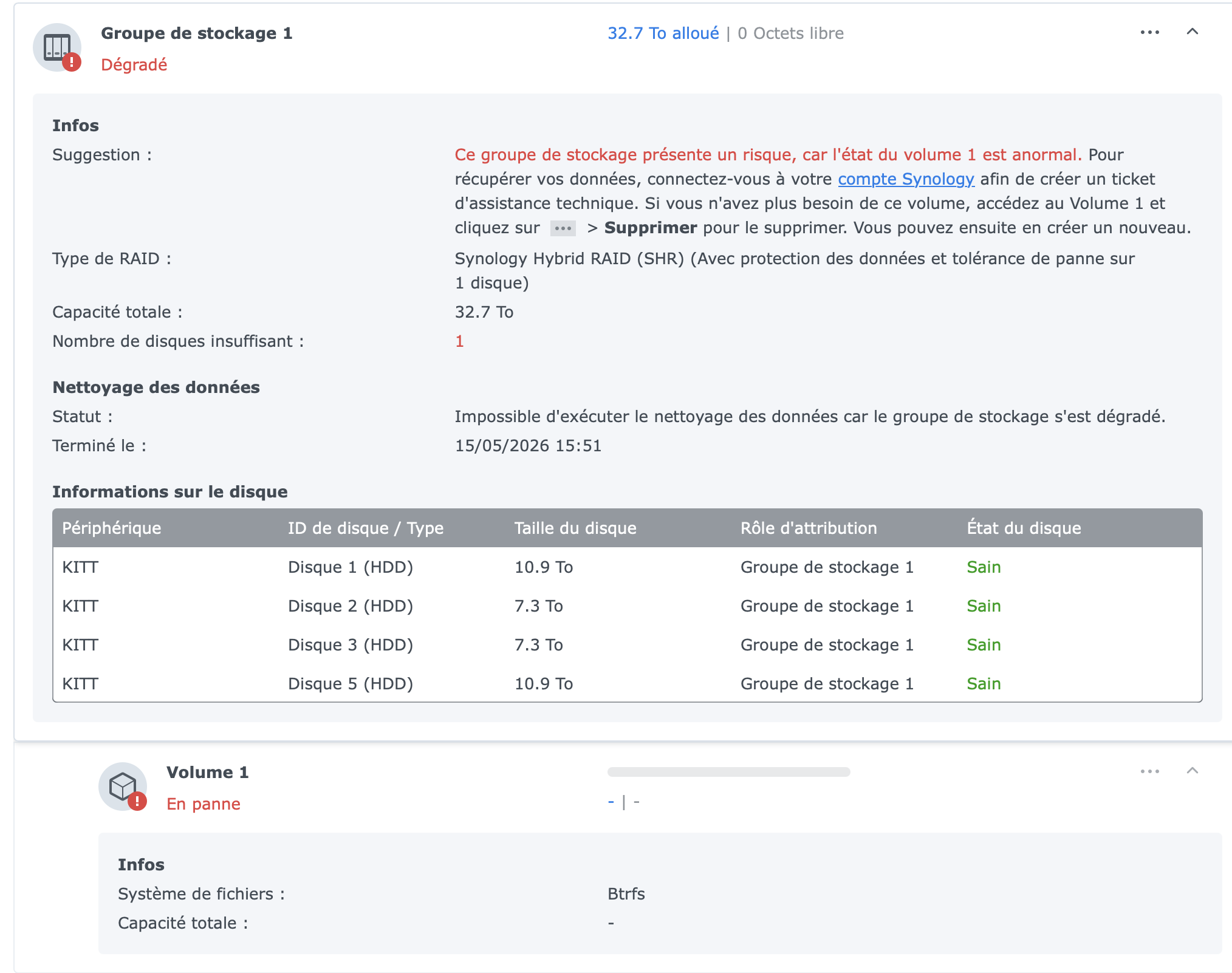Click the Sain status of Disque 1
Image resolution: width=1232 pixels, height=973 pixels.
pyautogui.click(x=984, y=567)
